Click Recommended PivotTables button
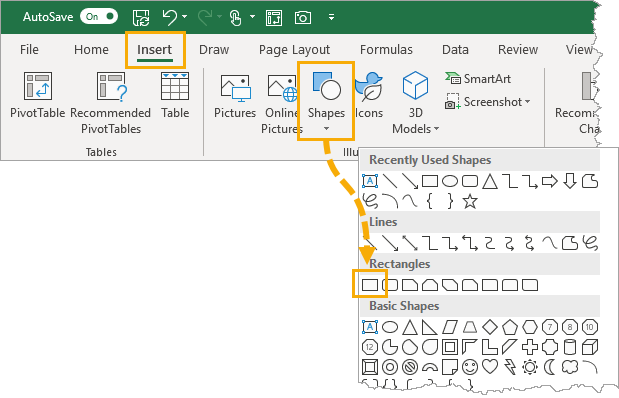 coord(111,103)
